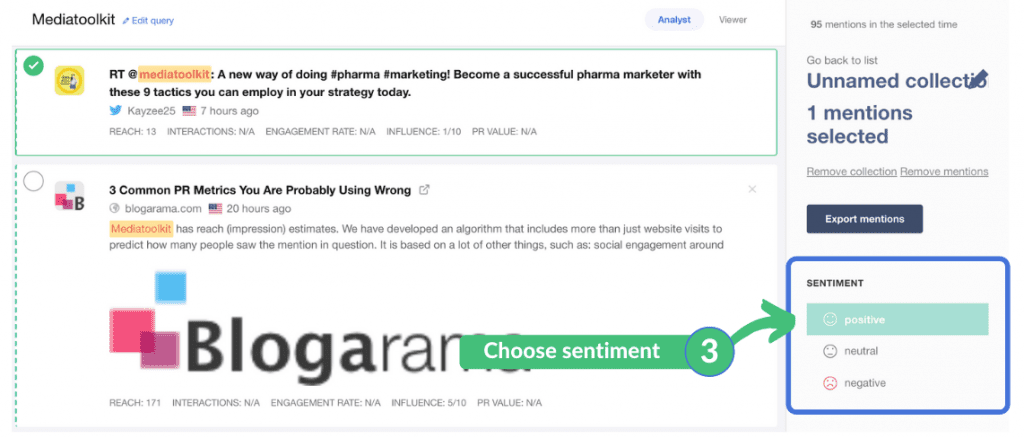Click the Remove collection link
Viewport: 1024px width, 438px height.
(x=851, y=172)
